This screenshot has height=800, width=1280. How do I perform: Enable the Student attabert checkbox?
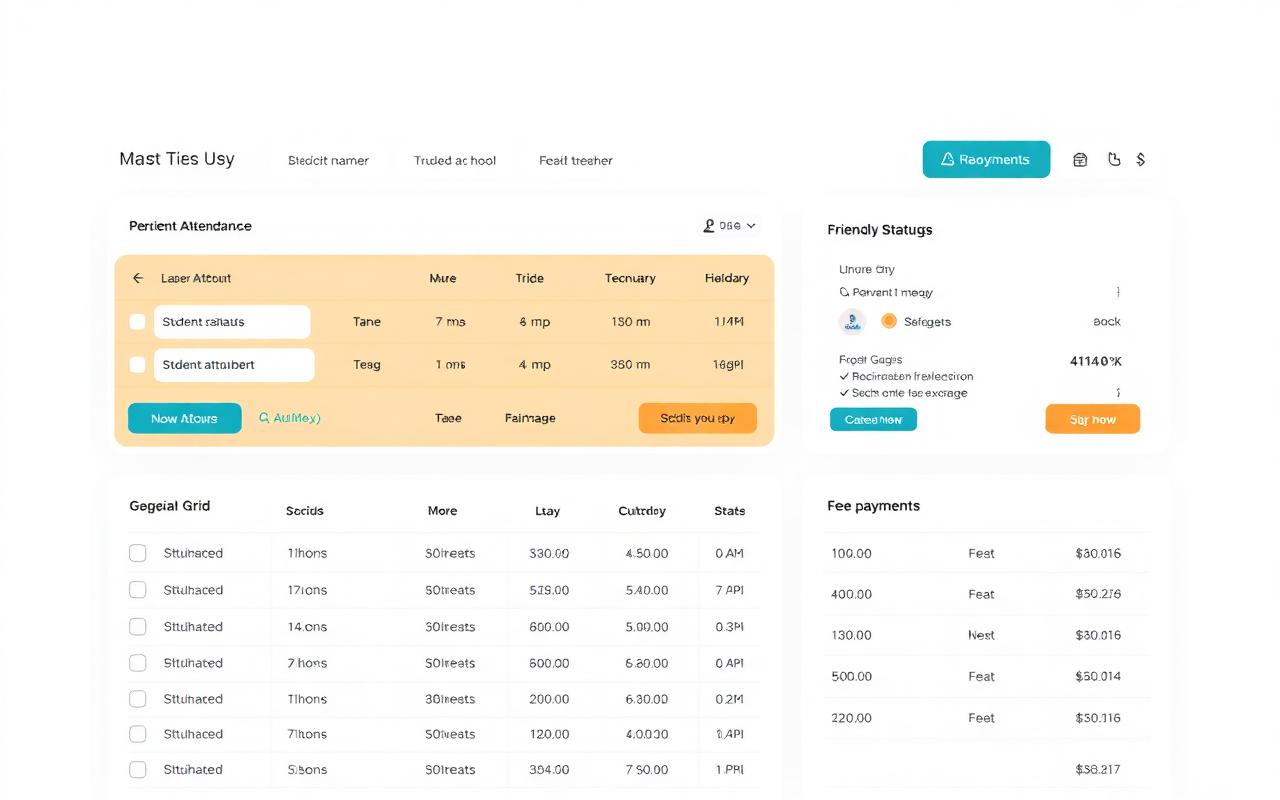click(137, 364)
